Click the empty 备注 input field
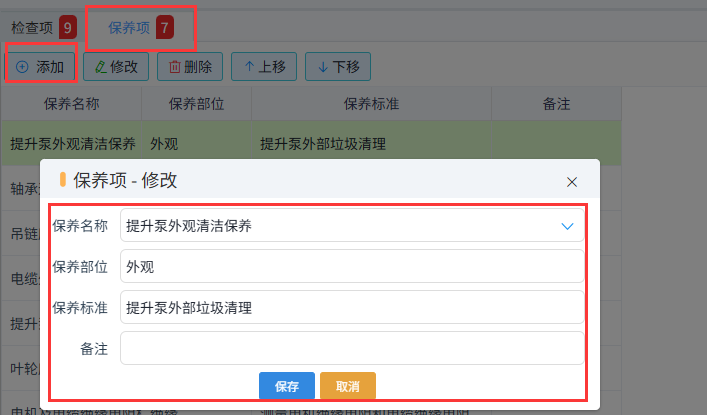 point(352,348)
